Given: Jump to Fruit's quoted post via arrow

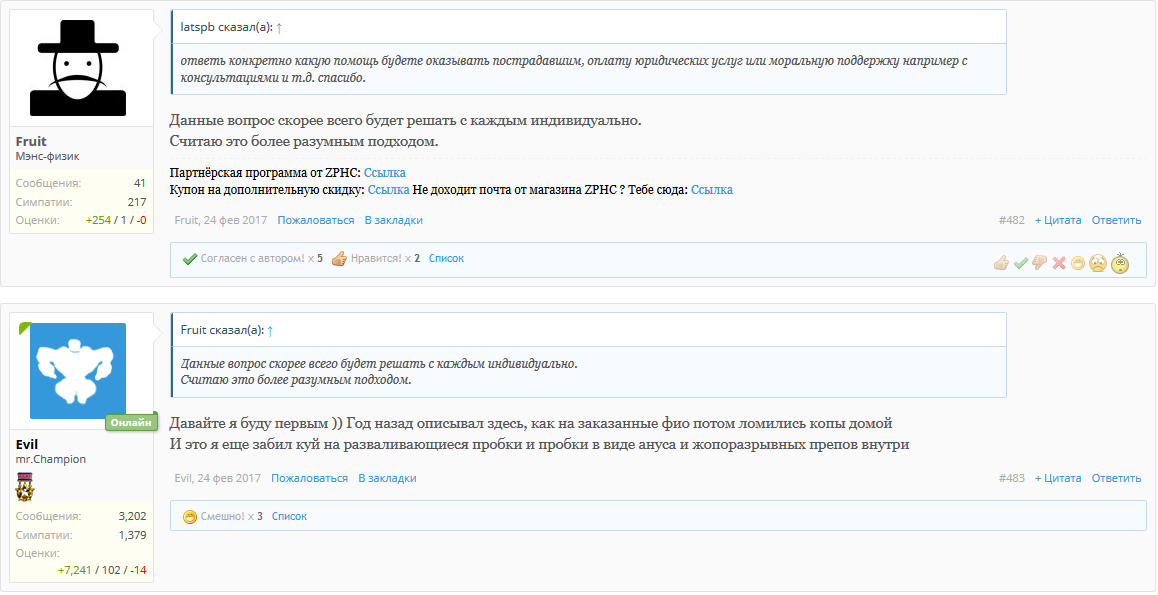Looking at the screenshot, I should coord(270,330).
